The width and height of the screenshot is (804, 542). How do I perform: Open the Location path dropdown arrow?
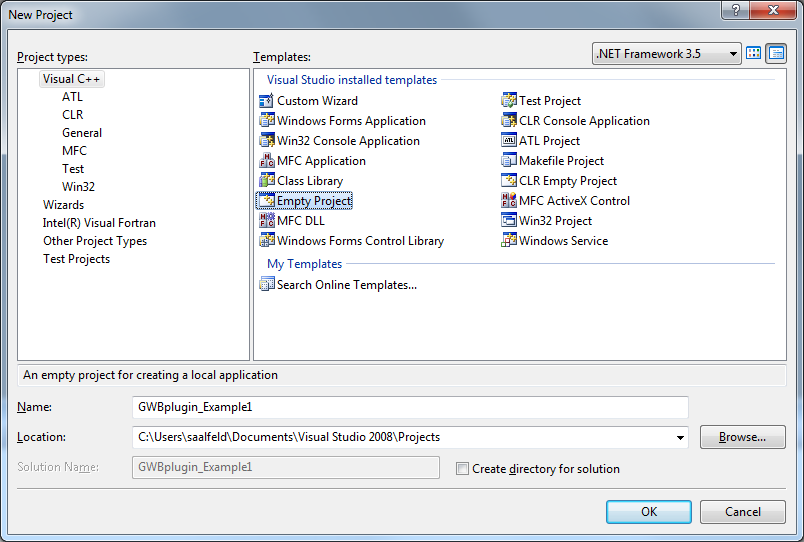pyautogui.click(x=680, y=437)
